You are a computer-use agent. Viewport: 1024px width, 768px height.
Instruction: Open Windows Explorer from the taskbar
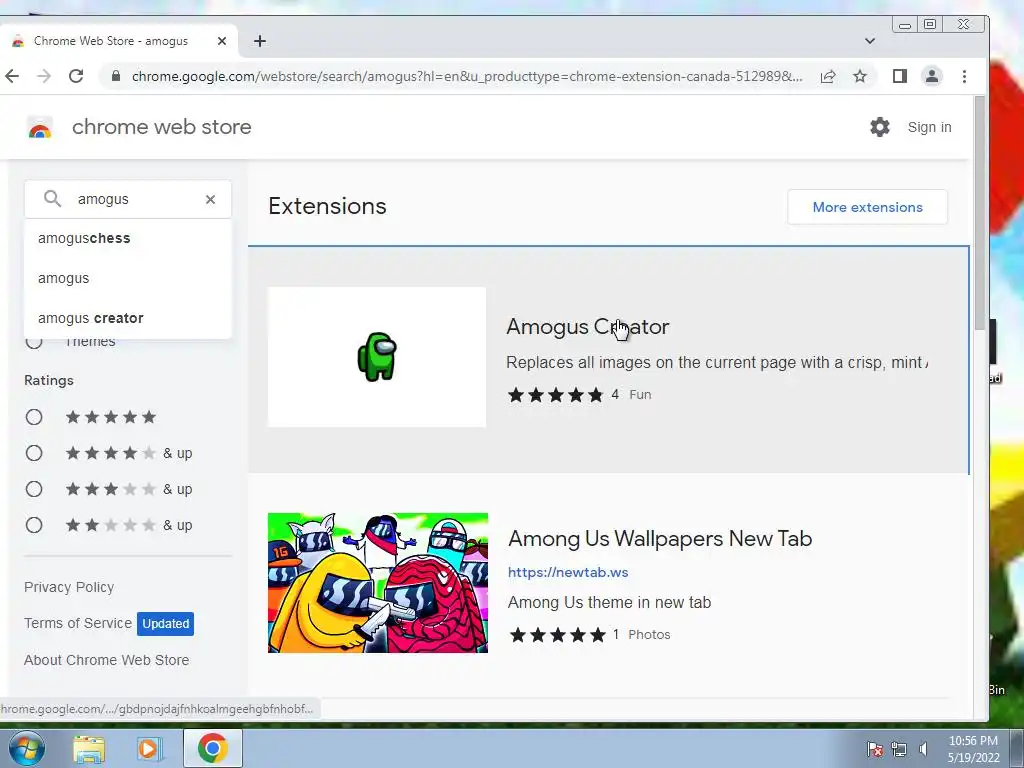click(x=89, y=748)
